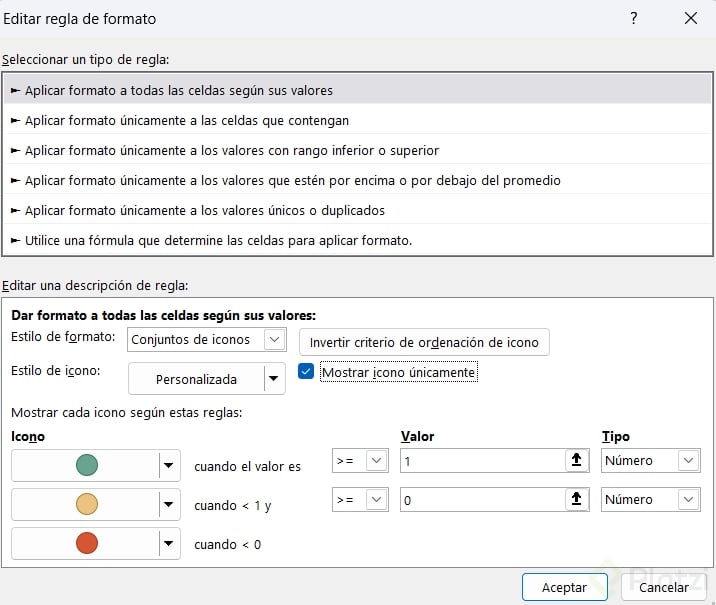Click the help question mark icon
Screen dimensions: 716x605
tap(634, 19)
